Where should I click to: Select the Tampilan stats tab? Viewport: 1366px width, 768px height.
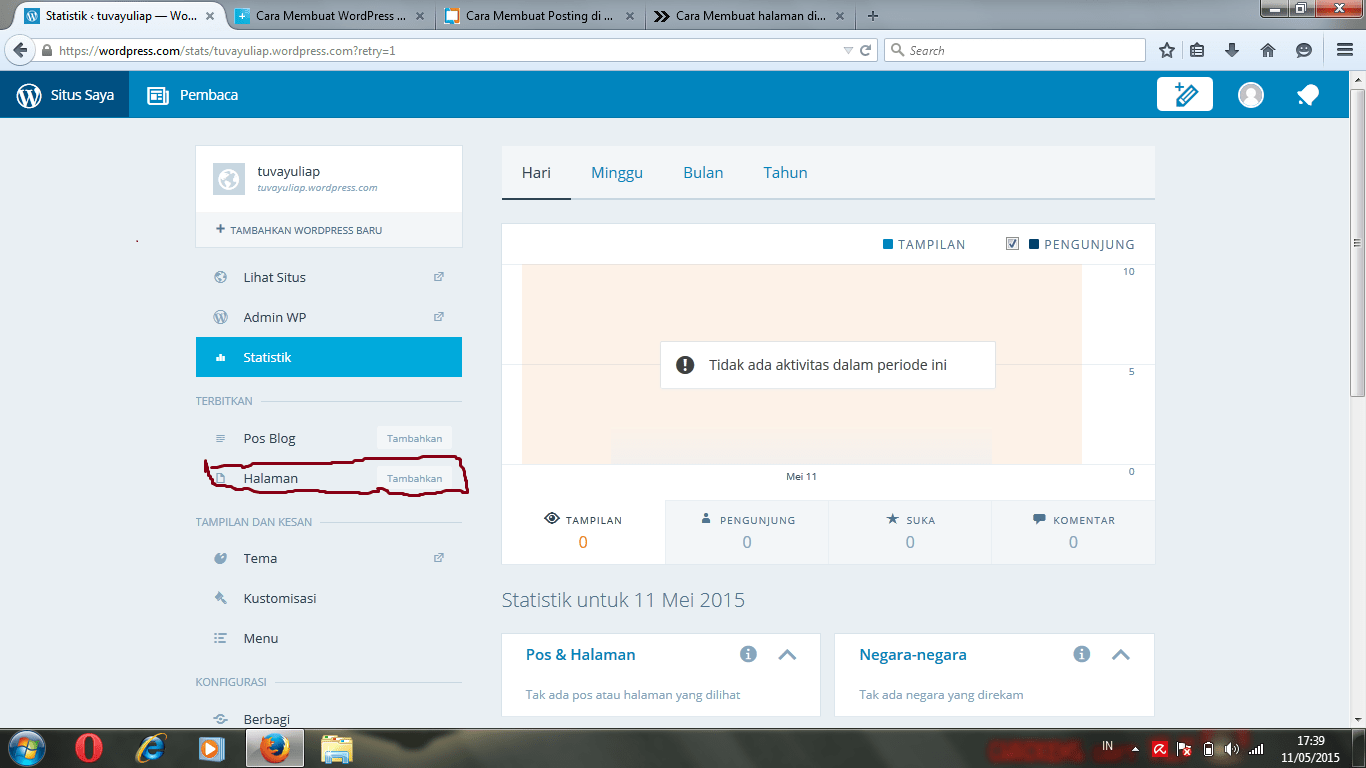pos(583,532)
